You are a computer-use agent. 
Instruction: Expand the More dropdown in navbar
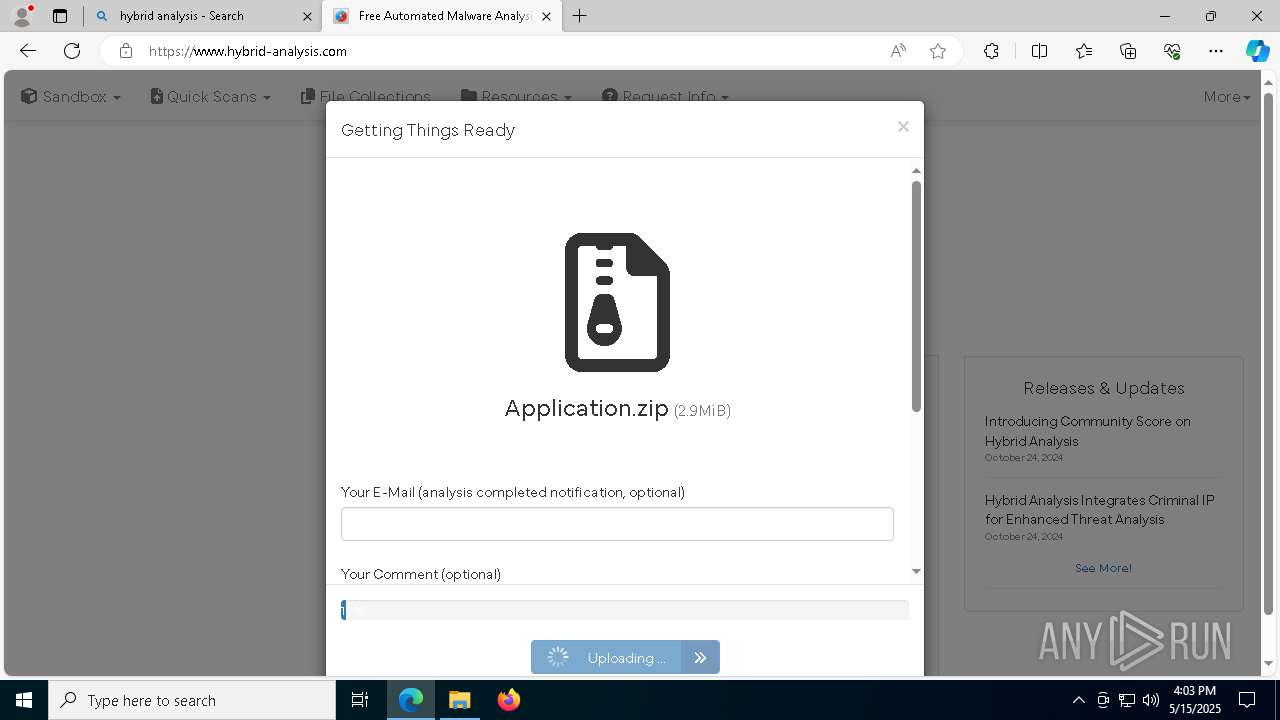[1227, 96]
